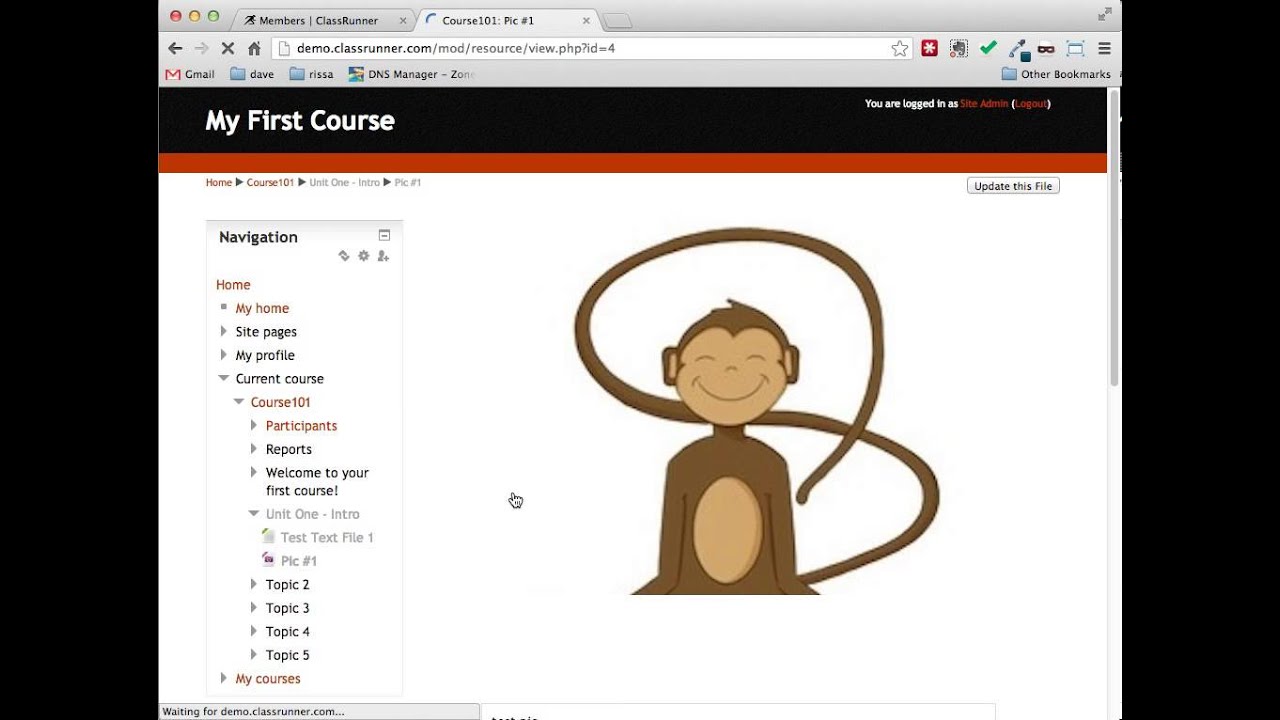The image size is (1280, 720).
Task: Expand Topic 4 tree node
Action: [254, 631]
